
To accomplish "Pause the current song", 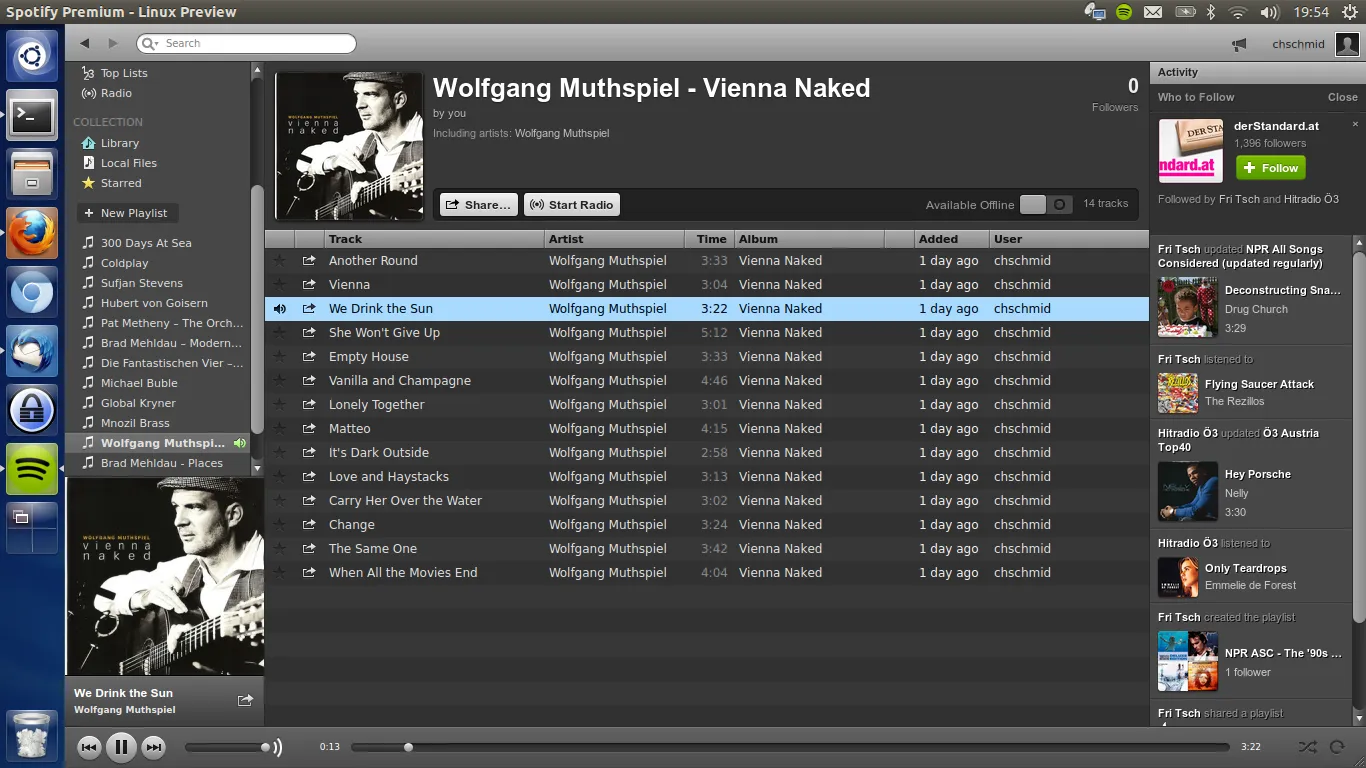I will click(121, 747).
